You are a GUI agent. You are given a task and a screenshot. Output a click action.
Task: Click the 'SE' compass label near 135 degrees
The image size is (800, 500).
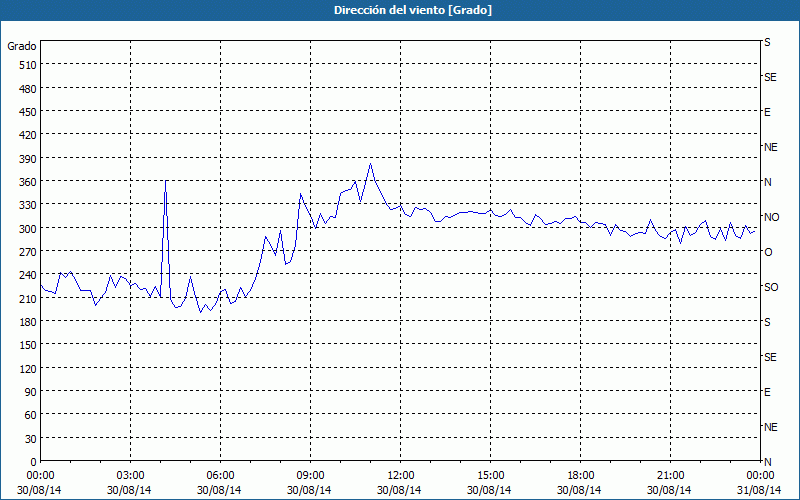(x=770, y=357)
